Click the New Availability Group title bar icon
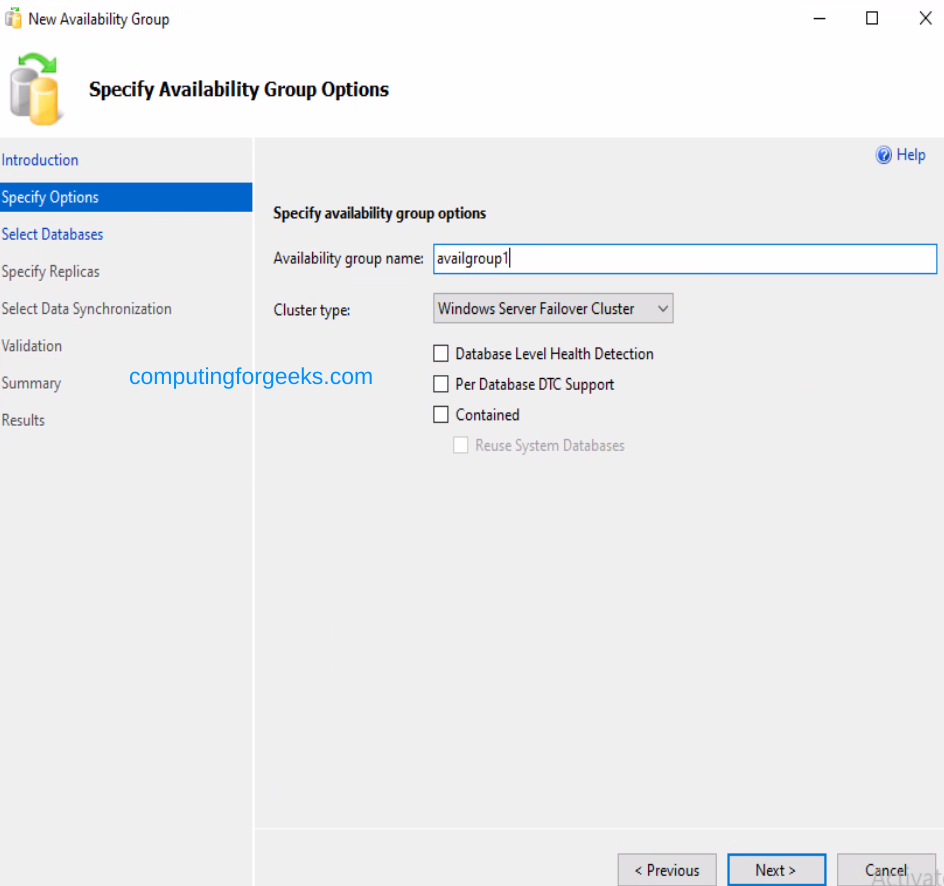944x886 pixels. (x=11, y=17)
